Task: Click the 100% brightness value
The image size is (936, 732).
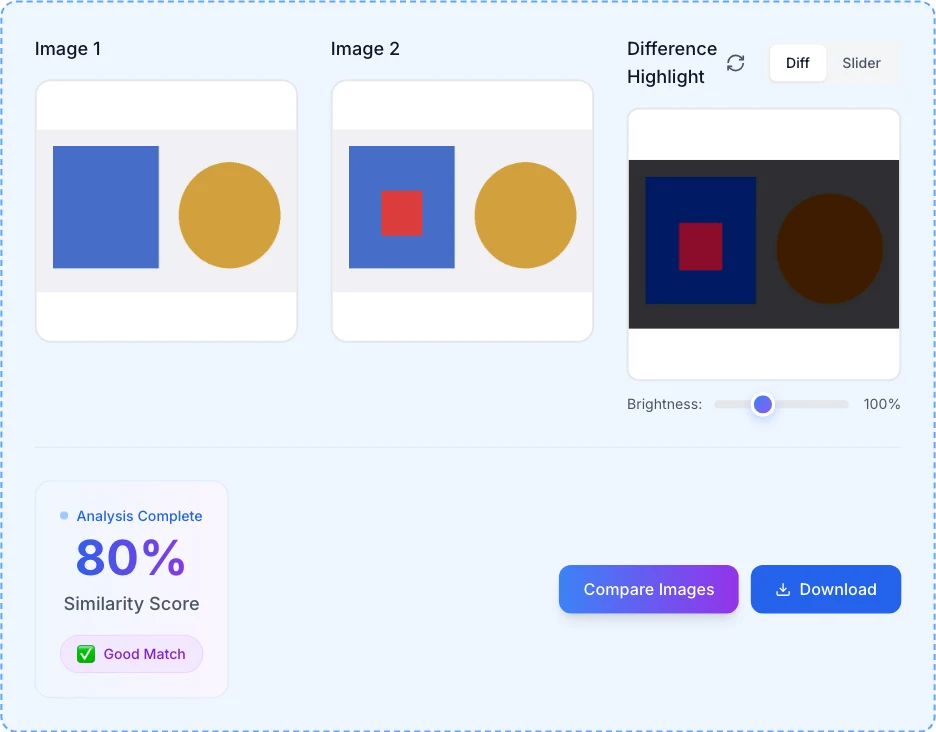Action: click(x=882, y=404)
